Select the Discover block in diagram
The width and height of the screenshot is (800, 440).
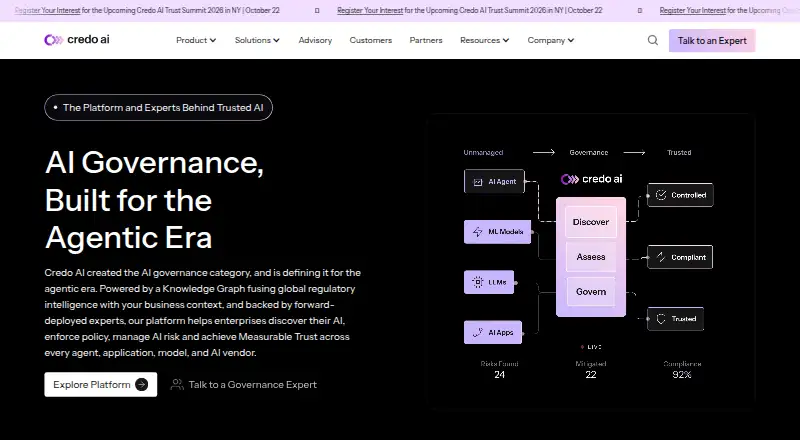pos(591,222)
